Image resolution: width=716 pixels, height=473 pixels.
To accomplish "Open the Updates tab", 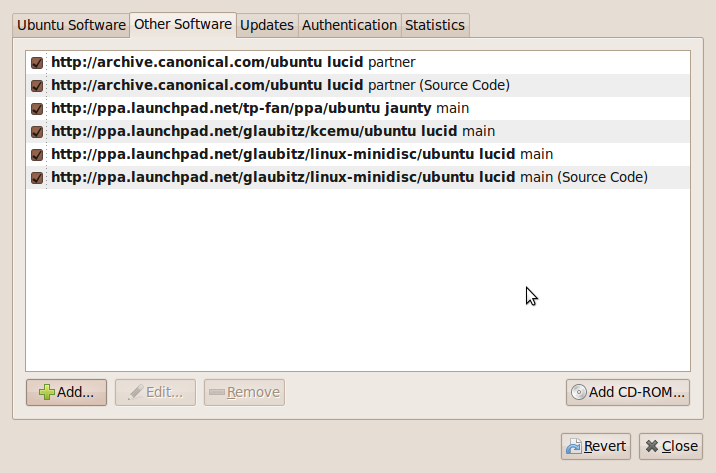I will click(266, 25).
